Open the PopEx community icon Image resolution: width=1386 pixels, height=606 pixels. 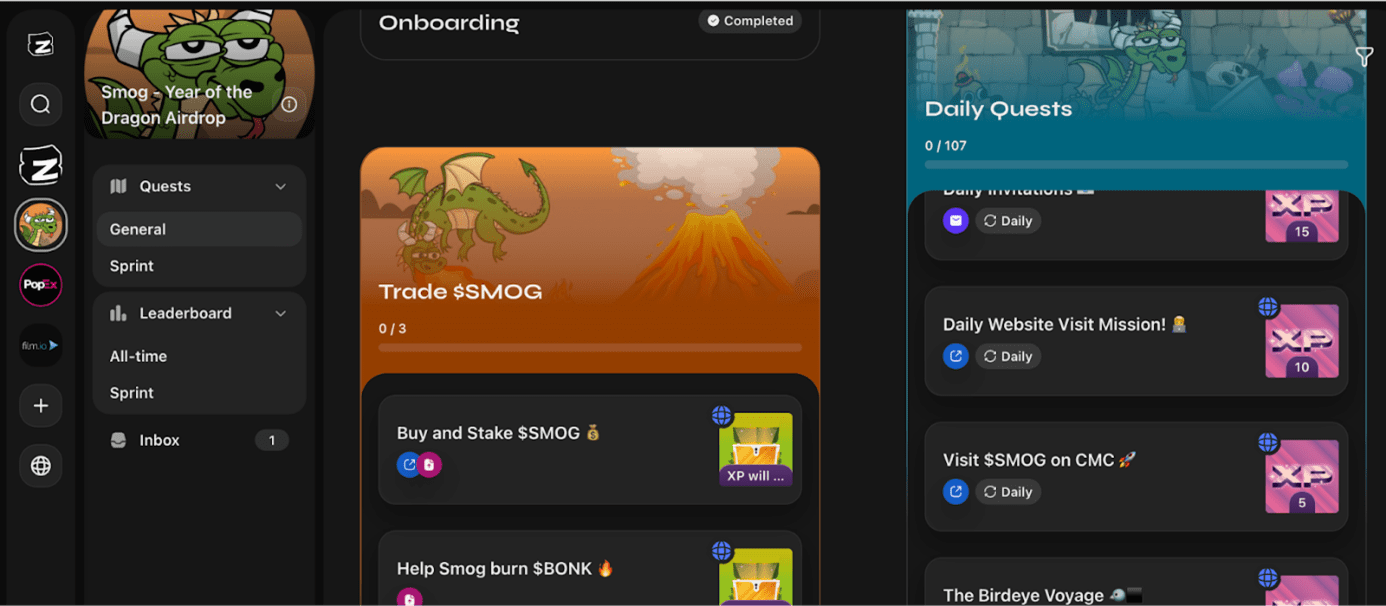pyautogui.click(x=41, y=285)
